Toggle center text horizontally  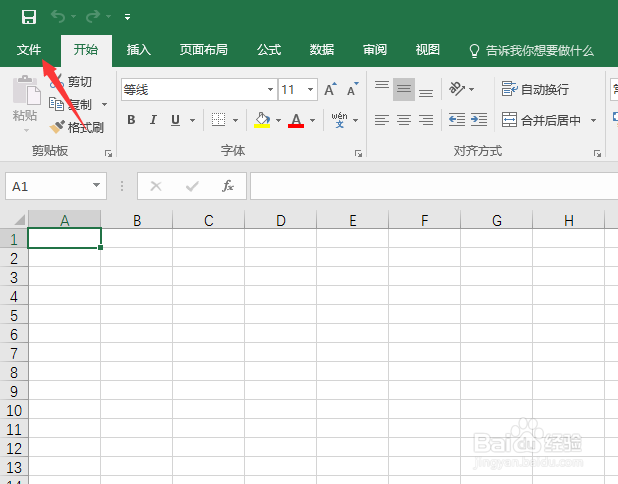pyautogui.click(x=404, y=120)
